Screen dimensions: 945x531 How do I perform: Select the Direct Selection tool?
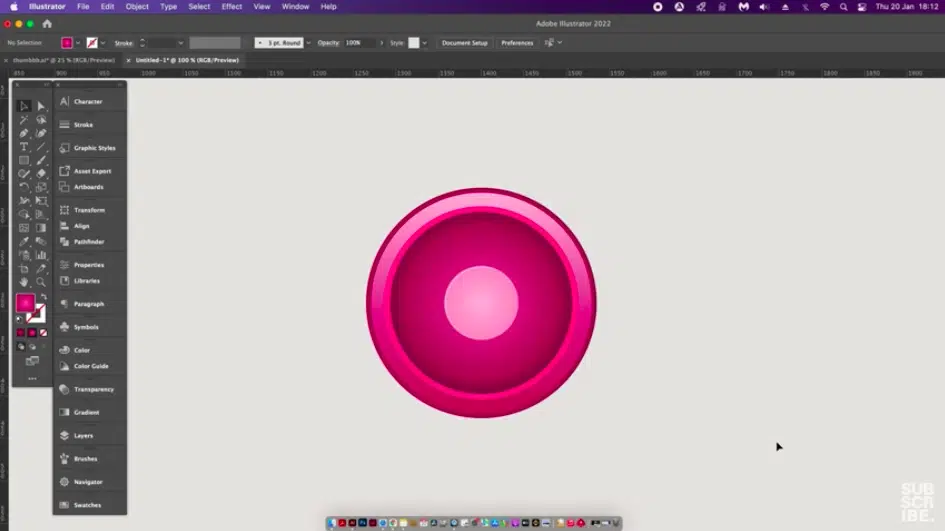tap(41, 106)
